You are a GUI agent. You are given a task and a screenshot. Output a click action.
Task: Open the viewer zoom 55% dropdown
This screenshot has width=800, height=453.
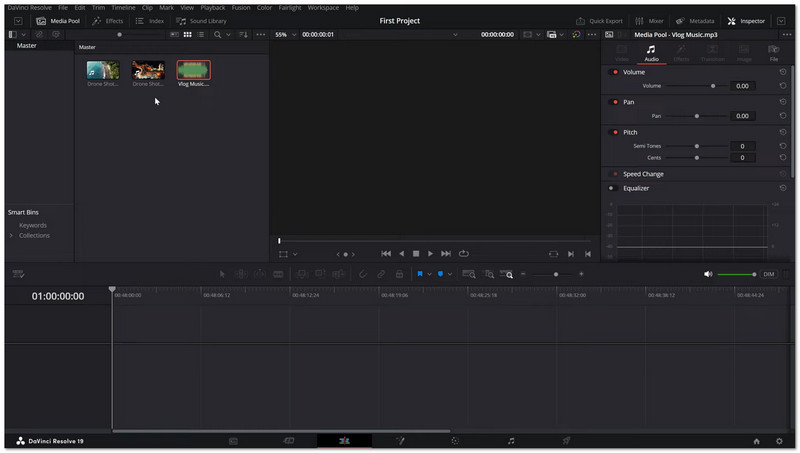click(x=285, y=35)
